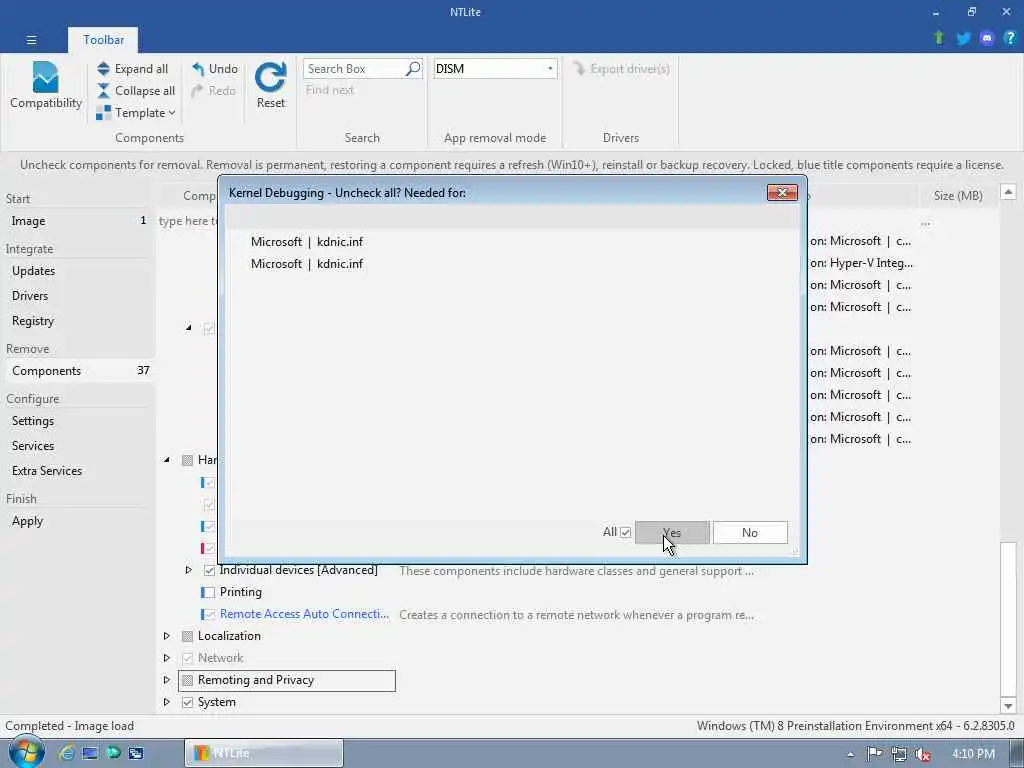Collapse the Hardware group arrow
1024x768 pixels.
click(x=167, y=460)
